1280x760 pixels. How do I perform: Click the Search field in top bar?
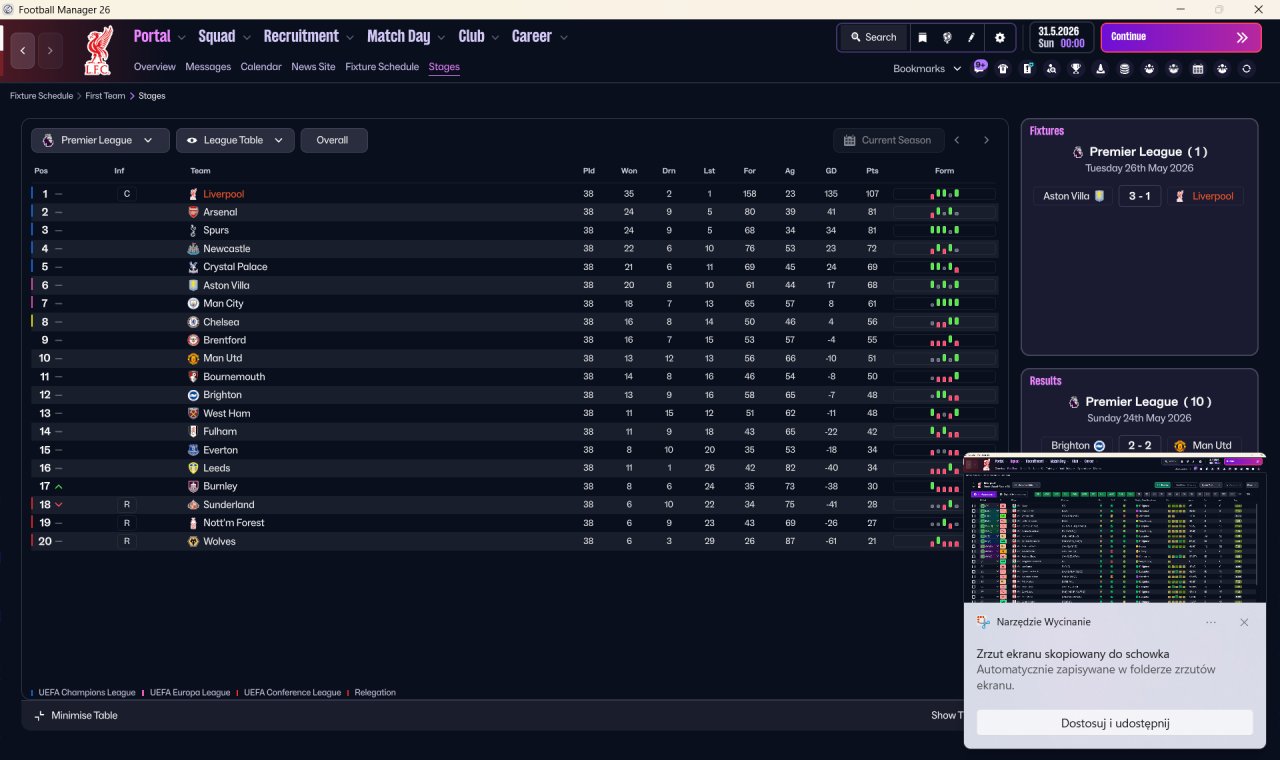click(873, 37)
